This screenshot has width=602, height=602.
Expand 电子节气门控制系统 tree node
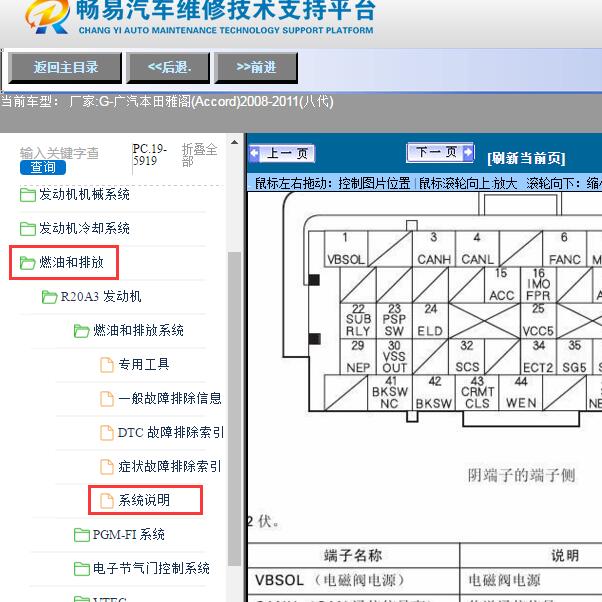[151, 569]
